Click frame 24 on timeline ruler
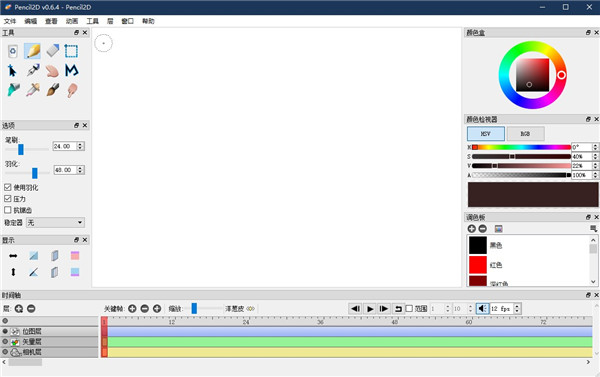 (x=246, y=322)
